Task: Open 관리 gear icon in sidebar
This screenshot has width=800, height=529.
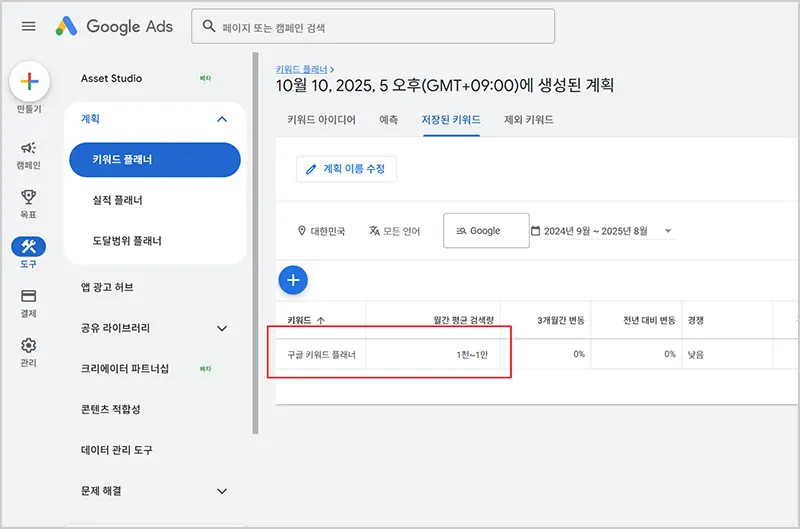Action: tap(29, 346)
